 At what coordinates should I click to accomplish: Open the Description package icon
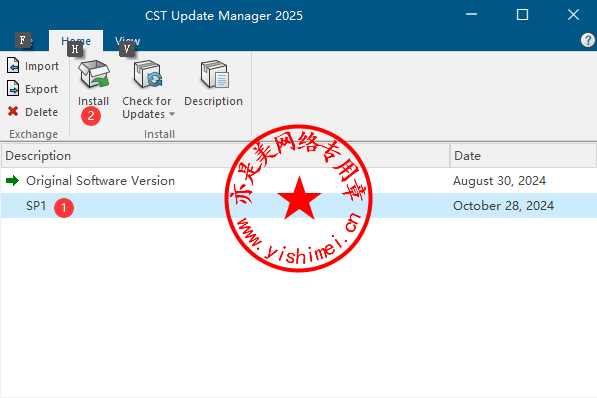pos(214,74)
